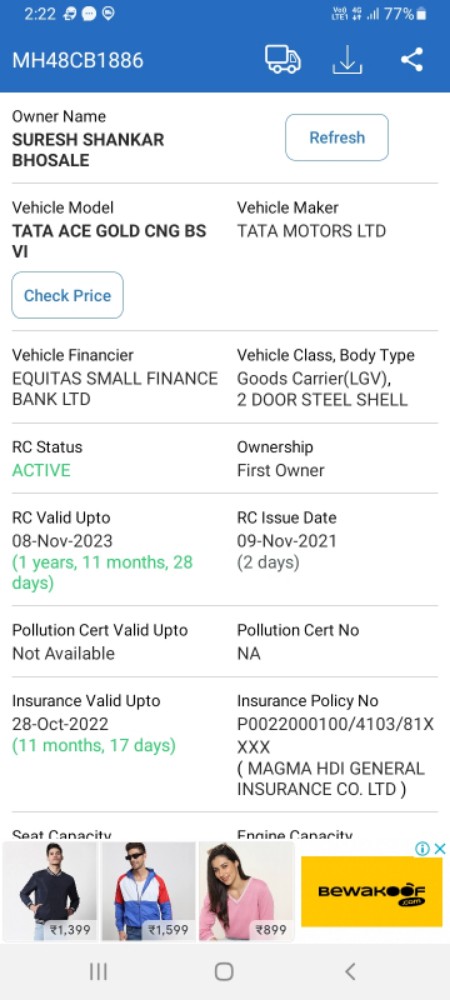Check price of TATA ACE GOLD
450x1000 pixels.
point(68,295)
